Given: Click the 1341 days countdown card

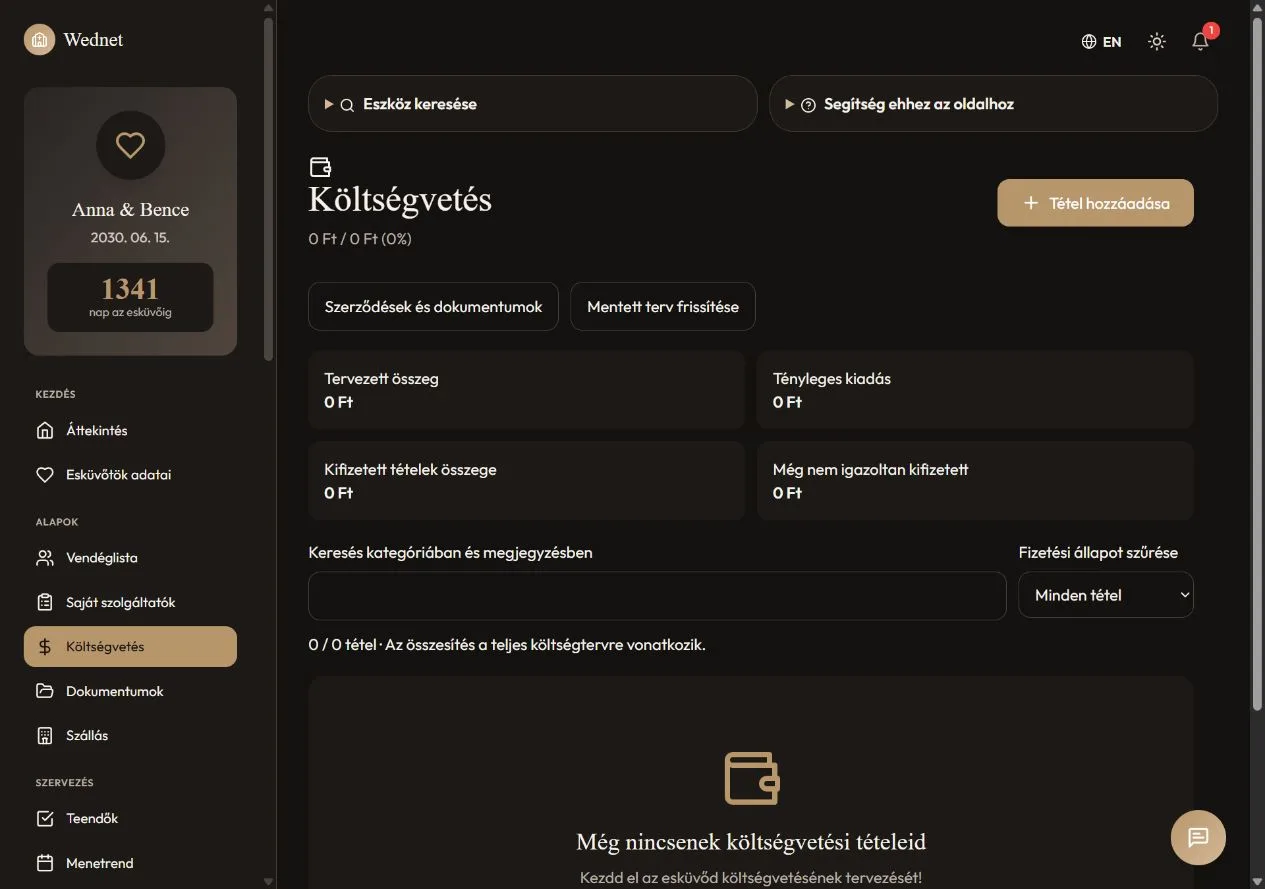Looking at the screenshot, I should pyautogui.click(x=130, y=297).
